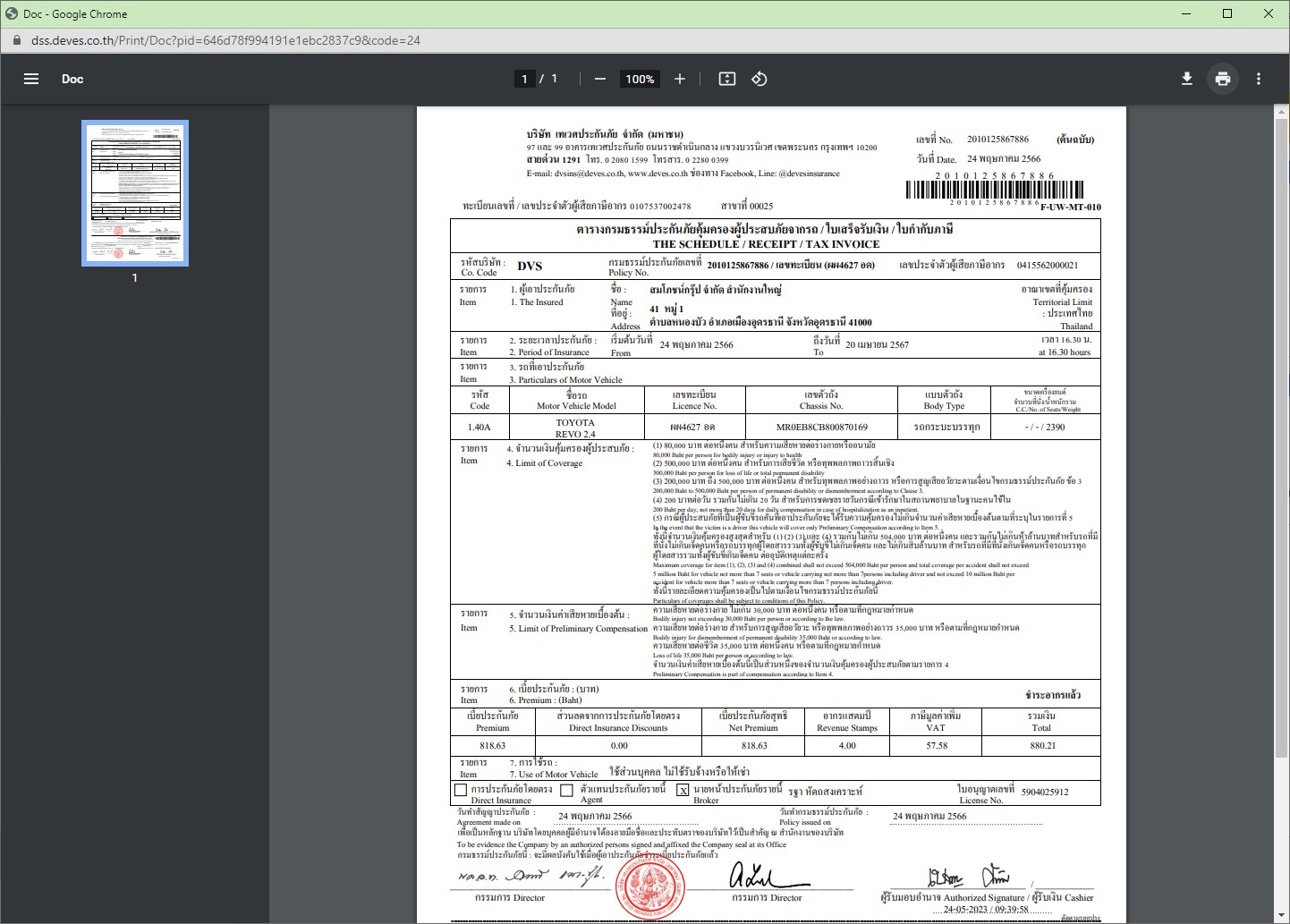Click the zoom in plus button

tap(680, 79)
